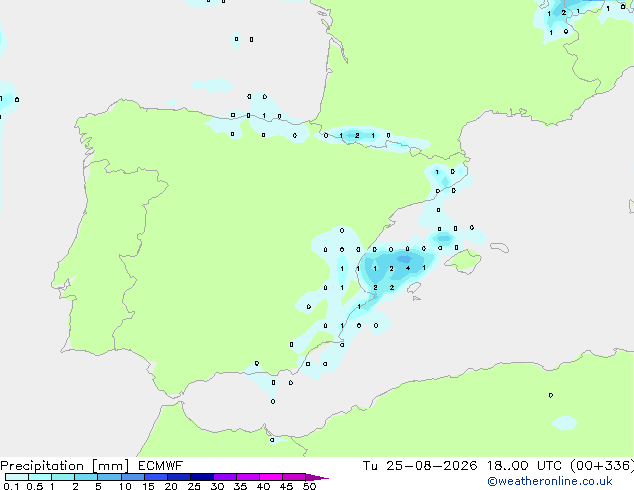Image resolution: width=634 pixels, height=490 pixels.
Task: Pick the 40–45 mm magenta legend swatch
Action: (x=271, y=477)
